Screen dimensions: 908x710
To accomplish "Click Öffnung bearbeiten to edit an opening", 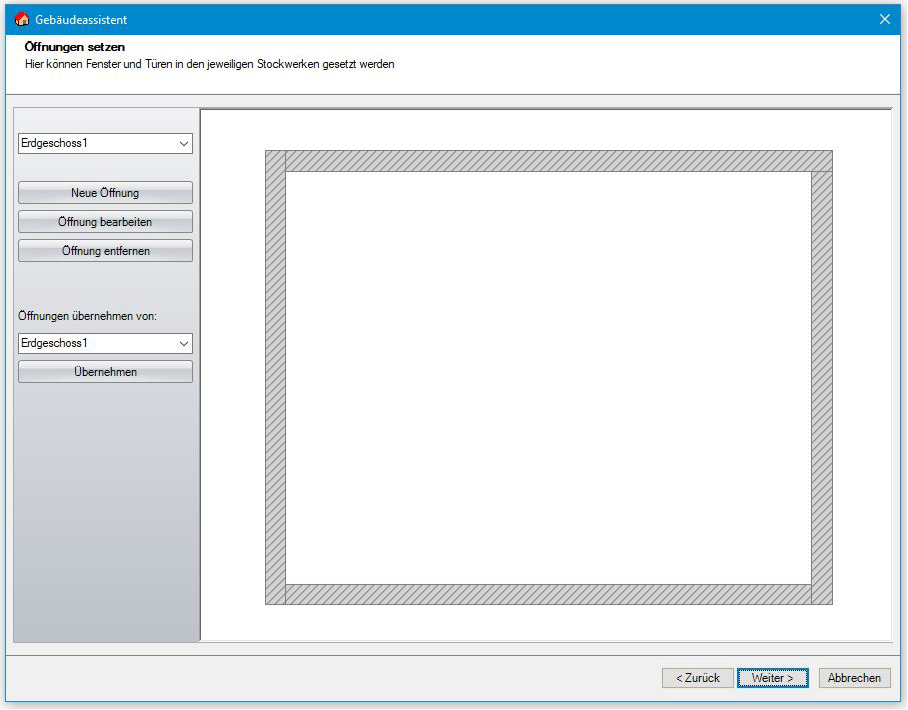I will (105, 222).
